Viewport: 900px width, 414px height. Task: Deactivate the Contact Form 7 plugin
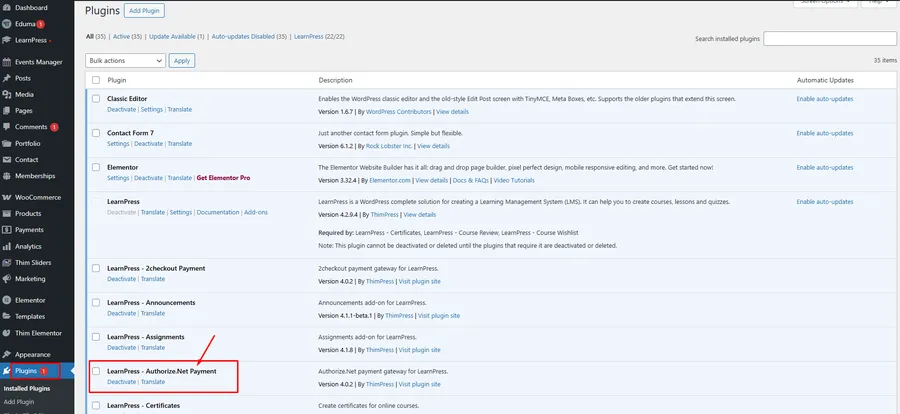click(x=149, y=144)
